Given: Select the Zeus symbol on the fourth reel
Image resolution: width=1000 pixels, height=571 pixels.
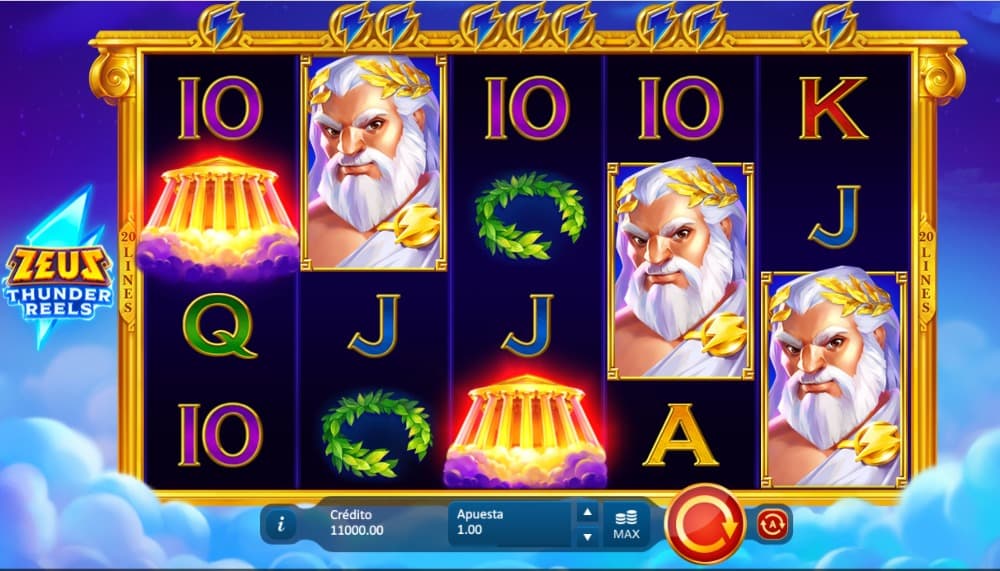Looking at the screenshot, I should (x=680, y=271).
